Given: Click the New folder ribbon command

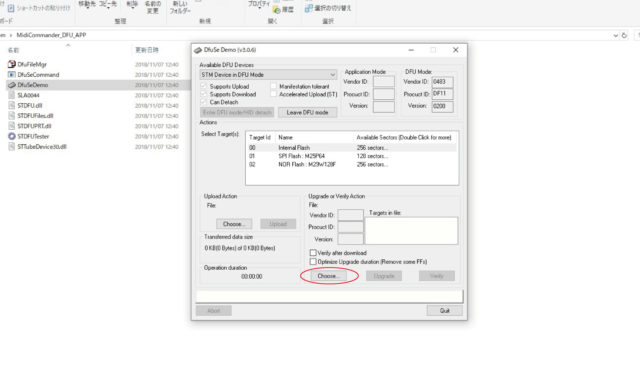Looking at the screenshot, I should click(180, 7).
